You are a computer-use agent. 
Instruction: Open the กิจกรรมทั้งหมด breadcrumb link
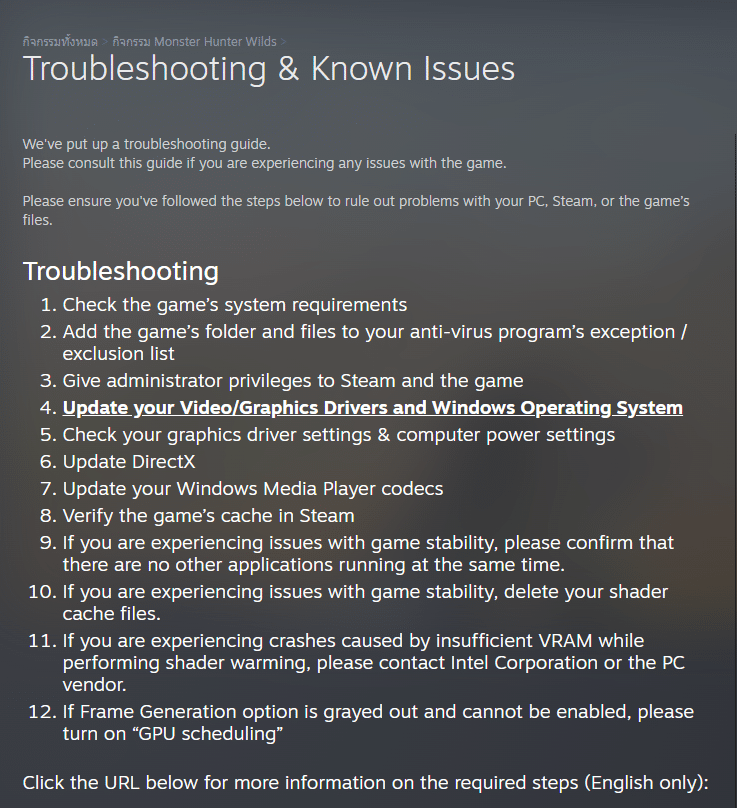click(x=60, y=42)
